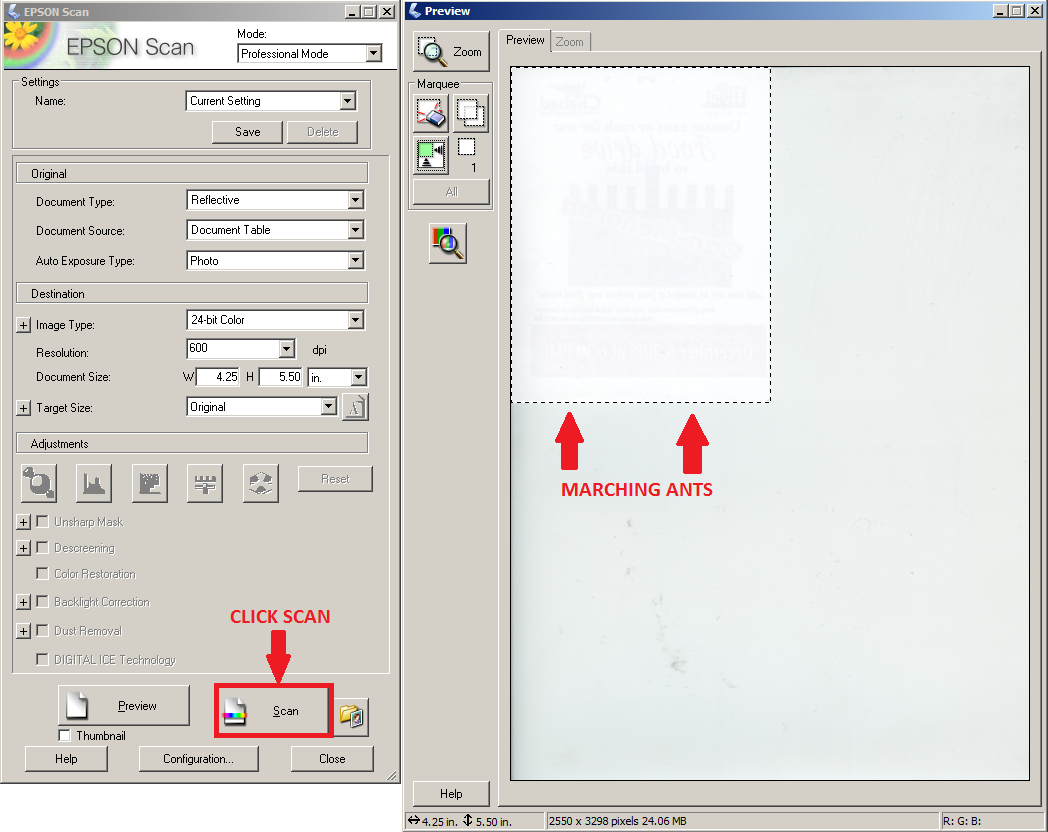
Task: Open the Document Source dropdown
Action: (275, 230)
